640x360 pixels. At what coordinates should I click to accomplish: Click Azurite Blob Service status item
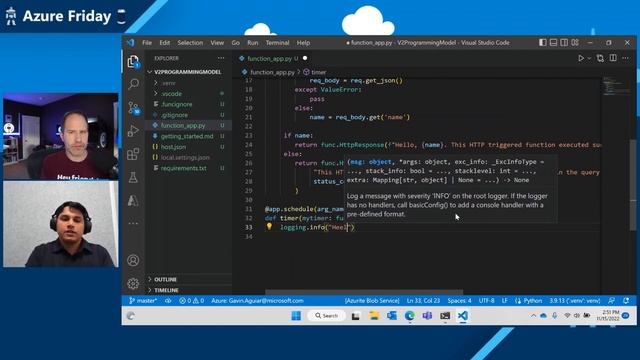372,301
